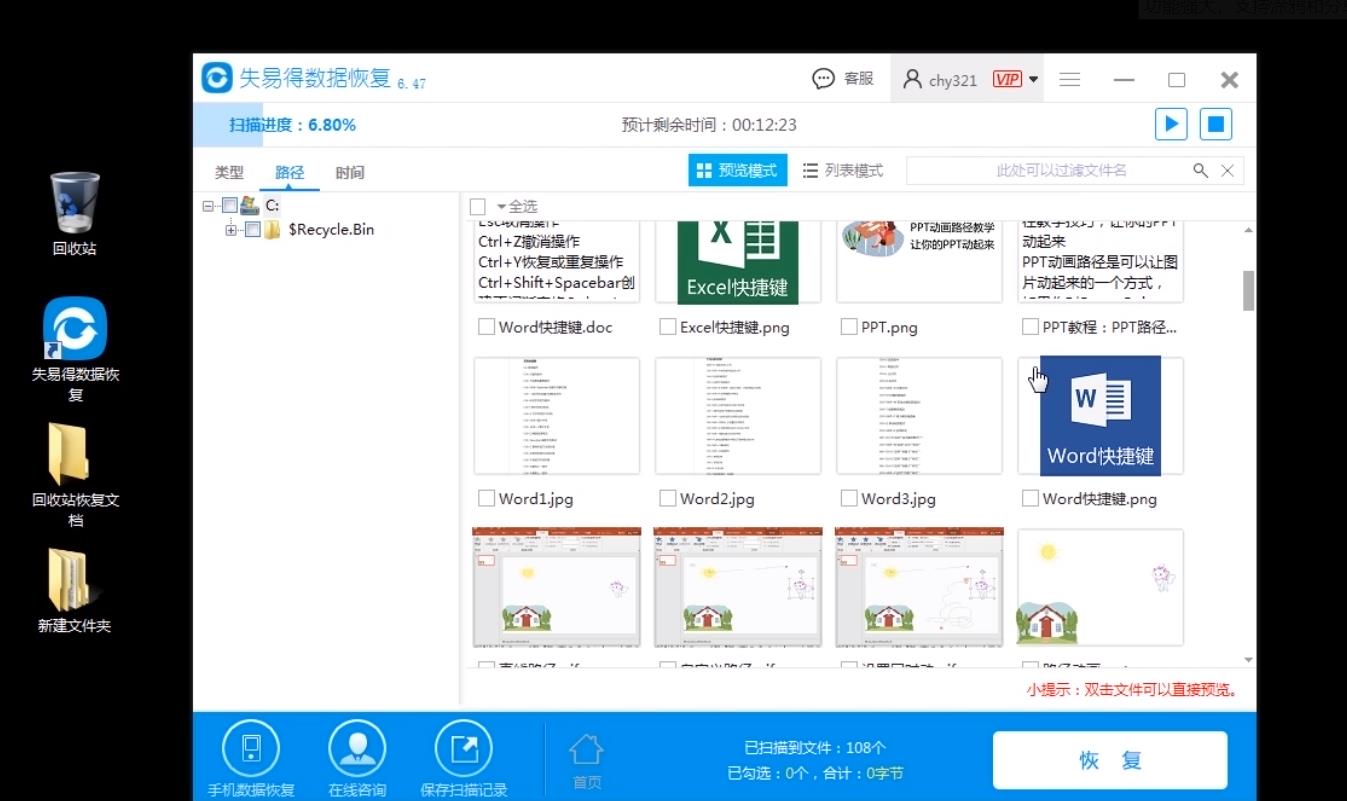Open 客服 customer service chat
This screenshot has height=801, width=1347.
(x=843, y=79)
